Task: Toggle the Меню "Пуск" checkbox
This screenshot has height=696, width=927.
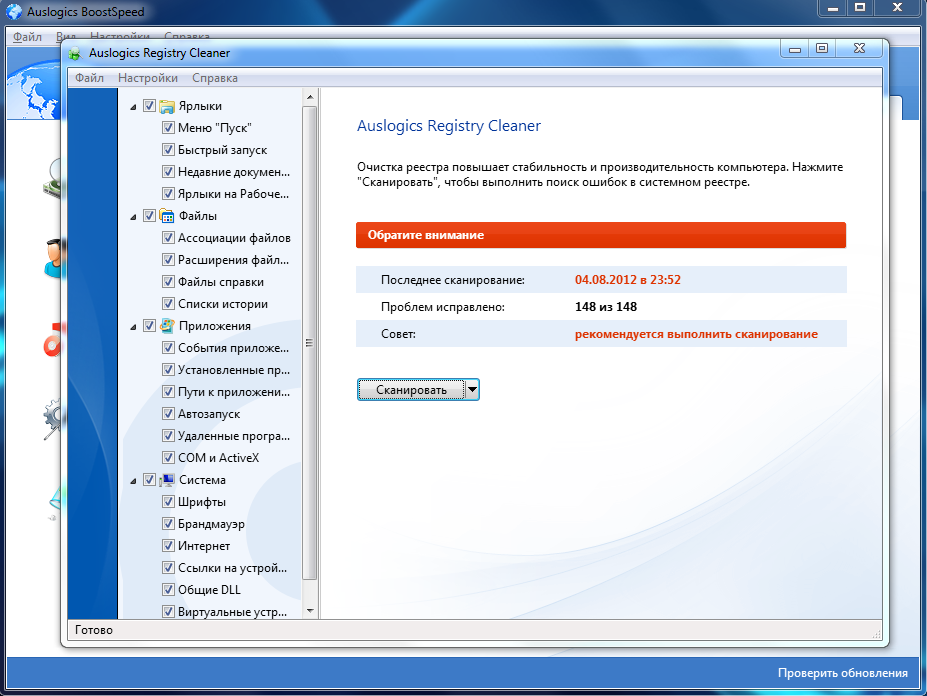Action: [168, 128]
